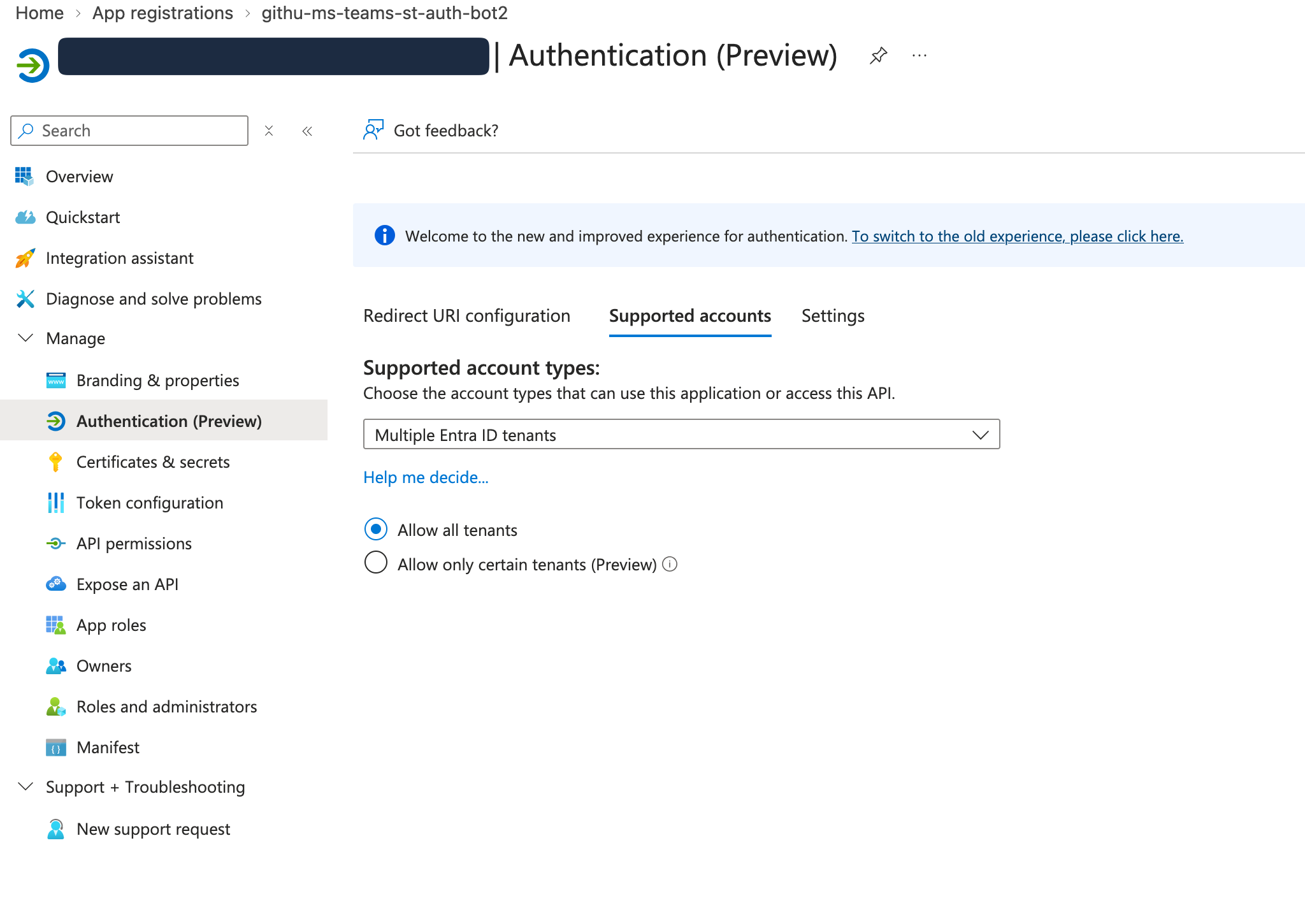Click the magnifier icon in the search box
Viewport: 1305px width, 924px height.
tap(25, 131)
